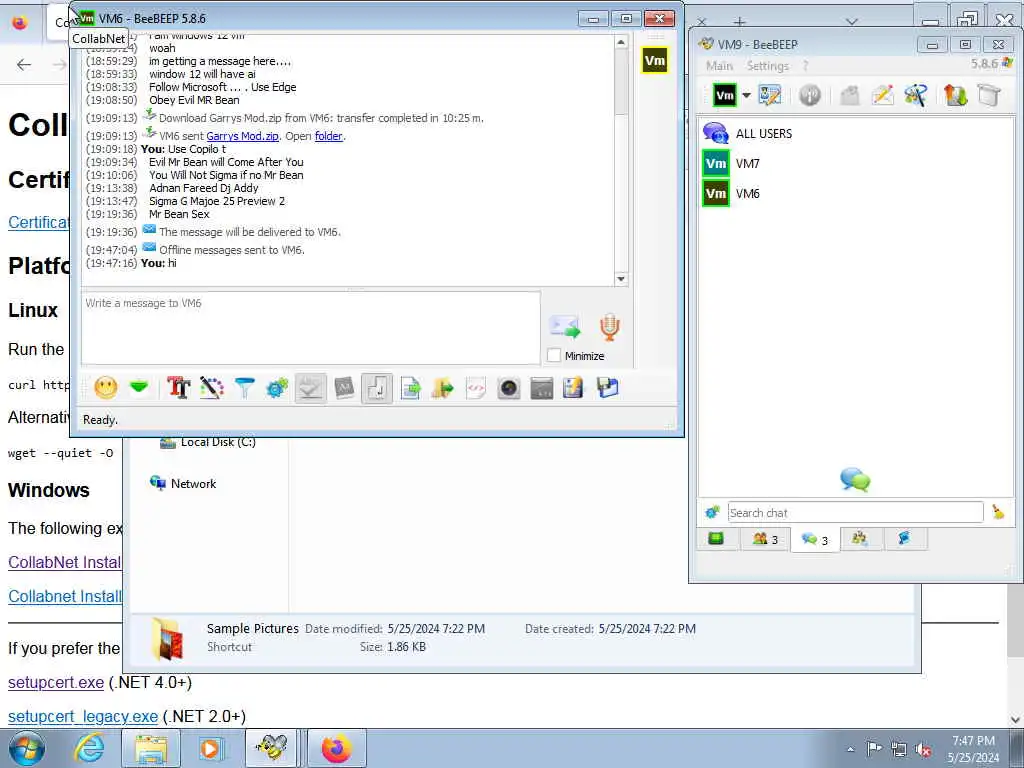This screenshot has height=768, width=1024.
Task: Click the grey bin icon in BeeBEEP toolbar
Action: [x=989, y=95]
